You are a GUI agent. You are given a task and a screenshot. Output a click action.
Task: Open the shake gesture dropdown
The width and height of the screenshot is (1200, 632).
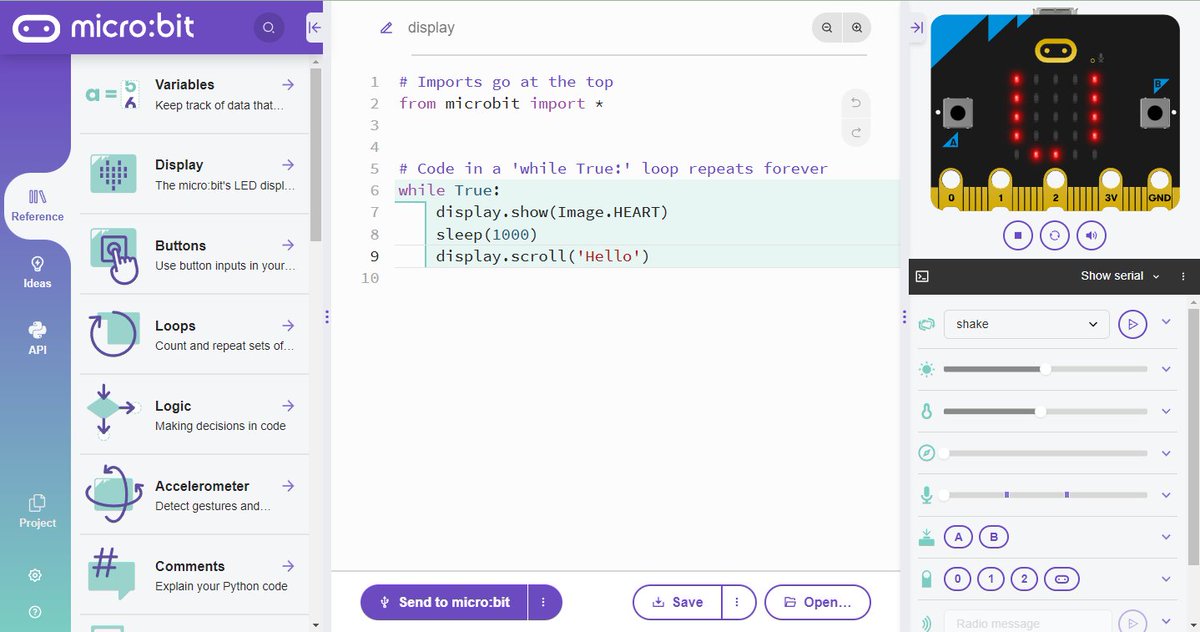coord(1027,324)
